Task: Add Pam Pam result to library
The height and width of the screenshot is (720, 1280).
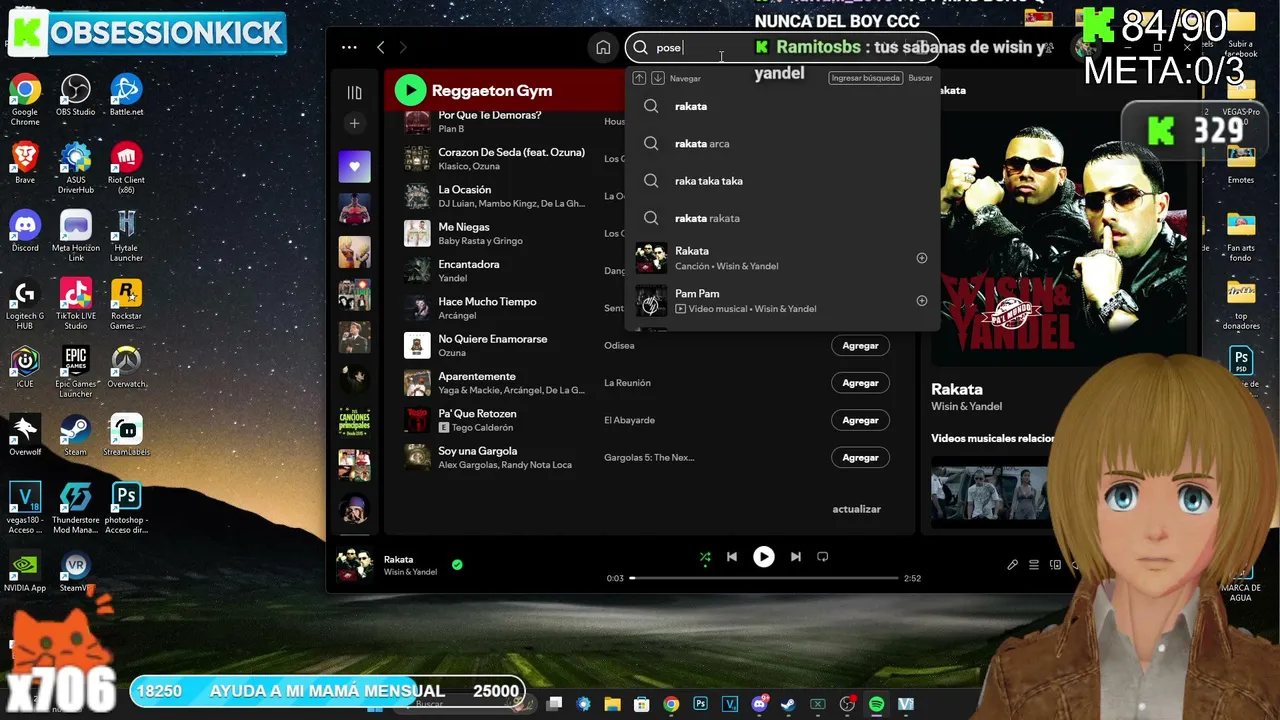Action: (922, 301)
